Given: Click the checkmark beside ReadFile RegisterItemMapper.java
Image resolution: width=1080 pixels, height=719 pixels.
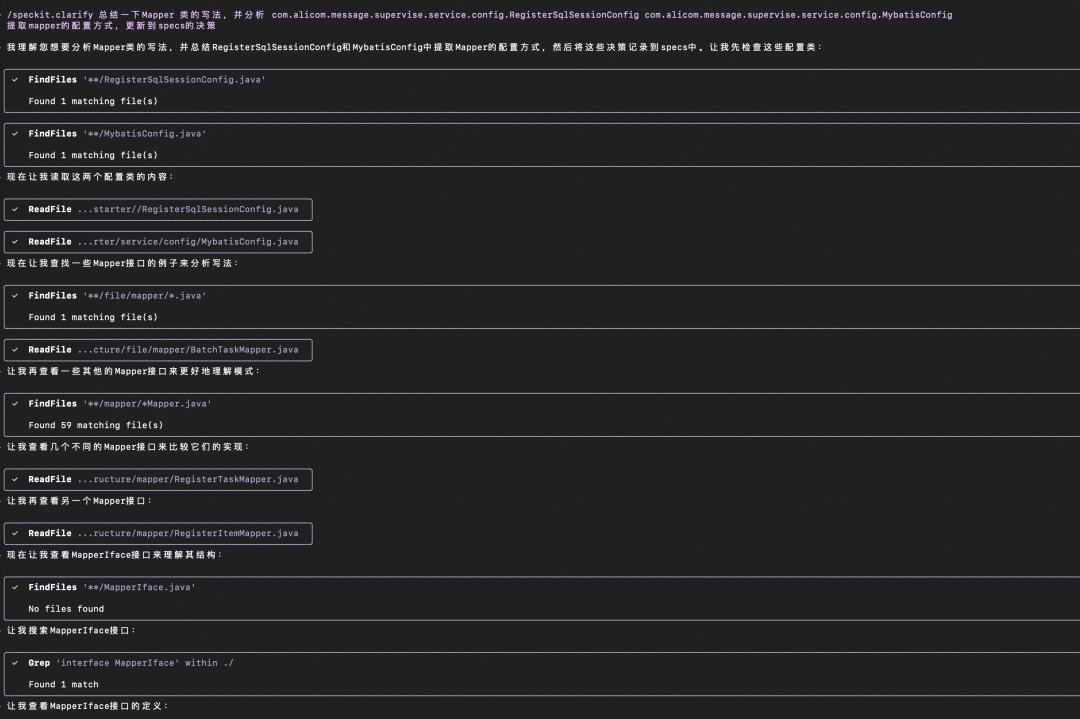Looking at the screenshot, I should [15, 533].
